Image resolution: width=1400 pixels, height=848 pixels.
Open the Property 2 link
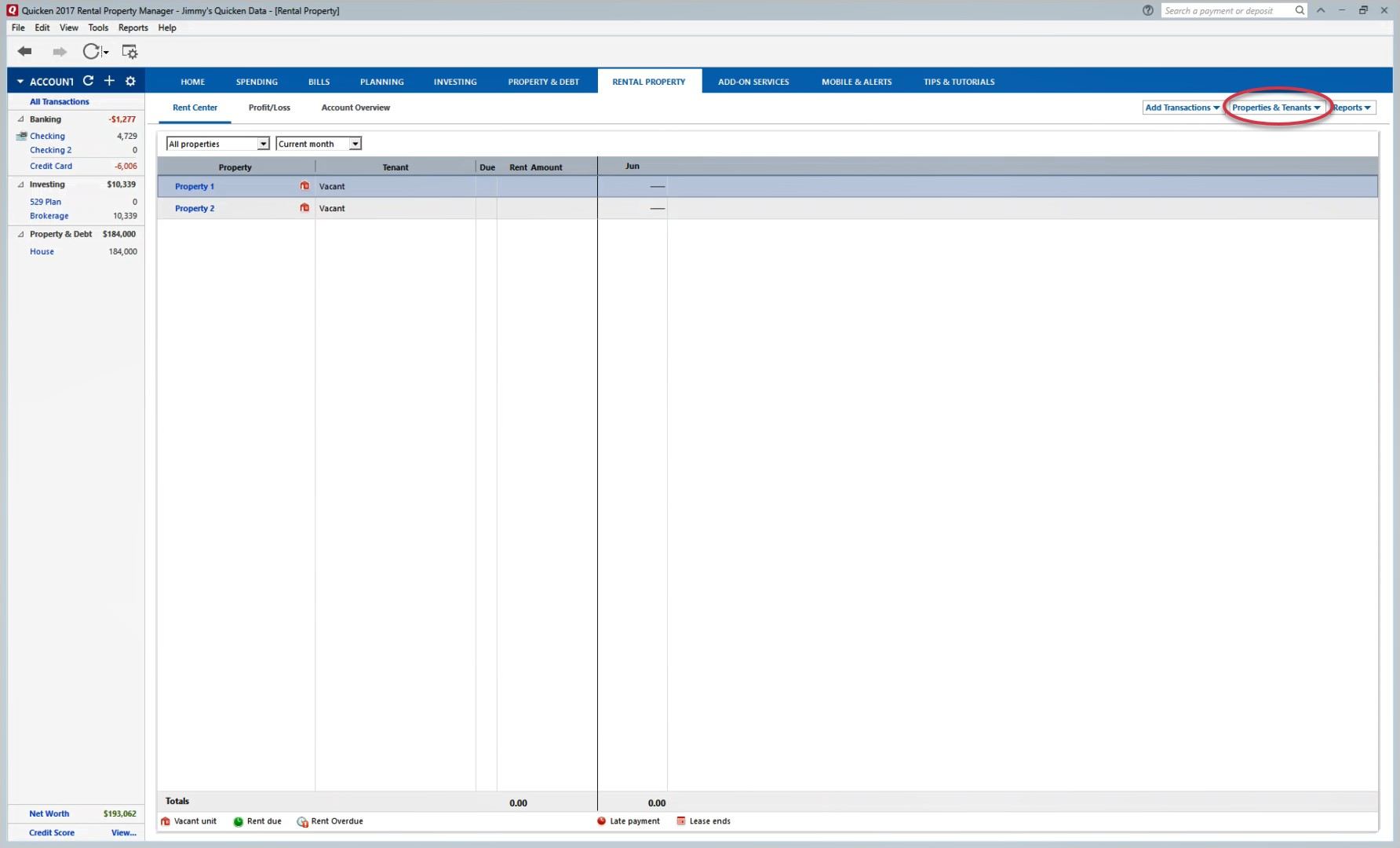coord(195,208)
